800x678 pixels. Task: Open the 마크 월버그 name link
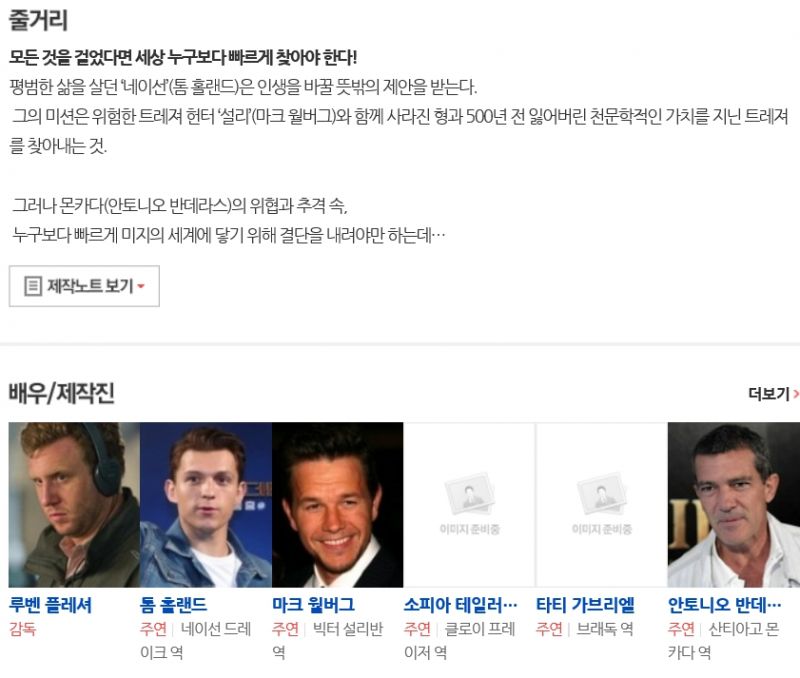(x=313, y=605)
